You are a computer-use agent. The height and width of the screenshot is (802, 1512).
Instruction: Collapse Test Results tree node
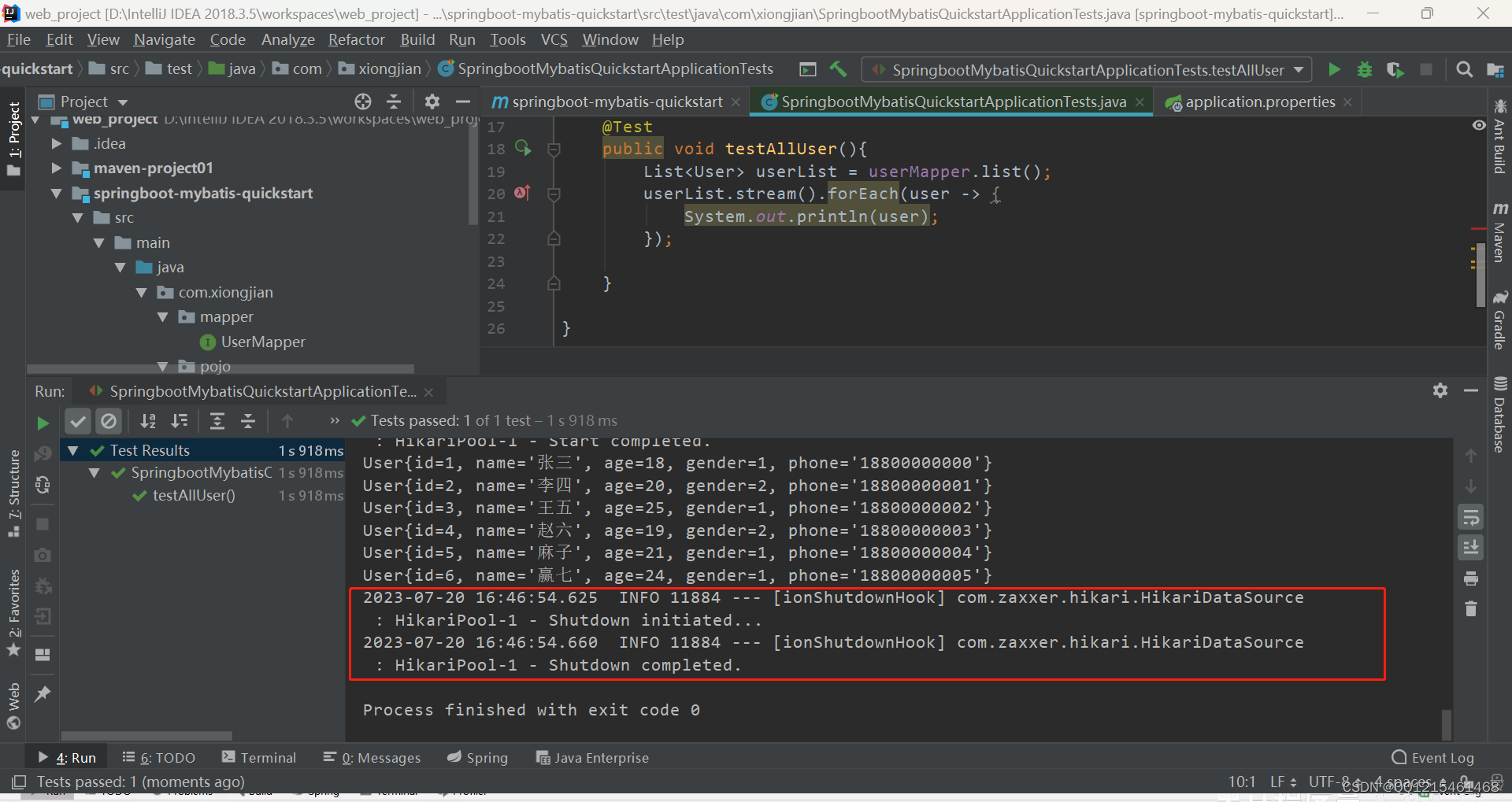(x=73, y=451)
